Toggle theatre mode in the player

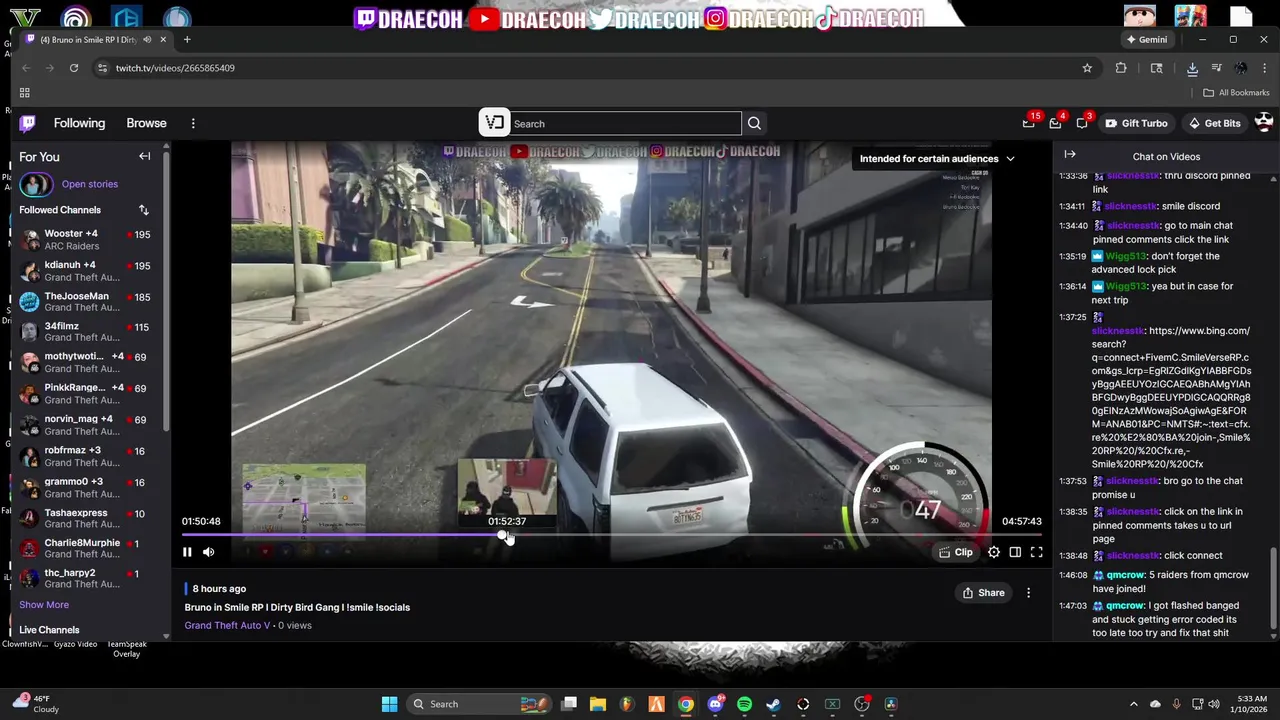tap(1015, 552)
